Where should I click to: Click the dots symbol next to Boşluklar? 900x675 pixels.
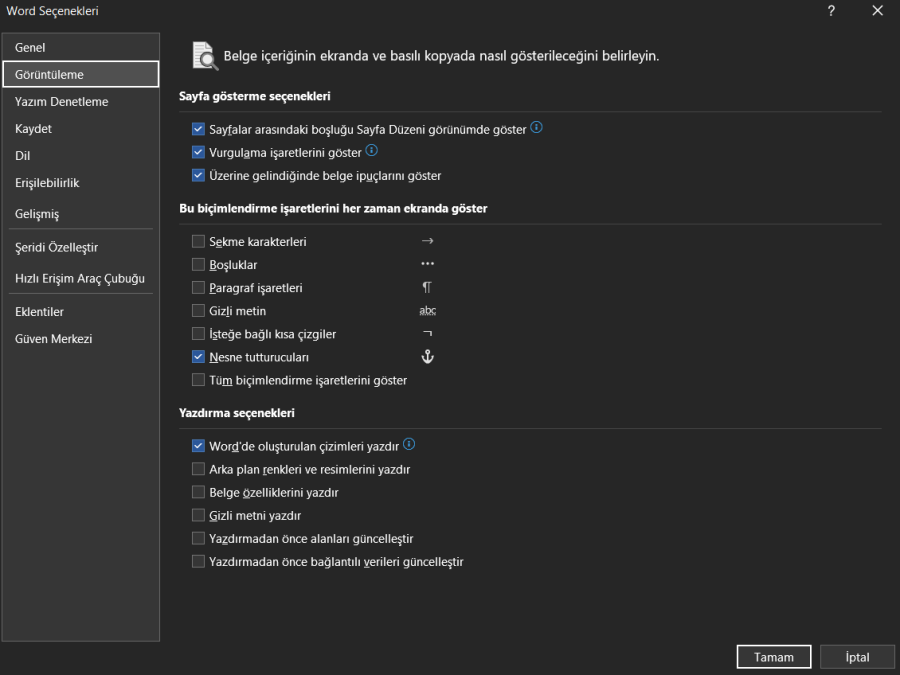427,263
